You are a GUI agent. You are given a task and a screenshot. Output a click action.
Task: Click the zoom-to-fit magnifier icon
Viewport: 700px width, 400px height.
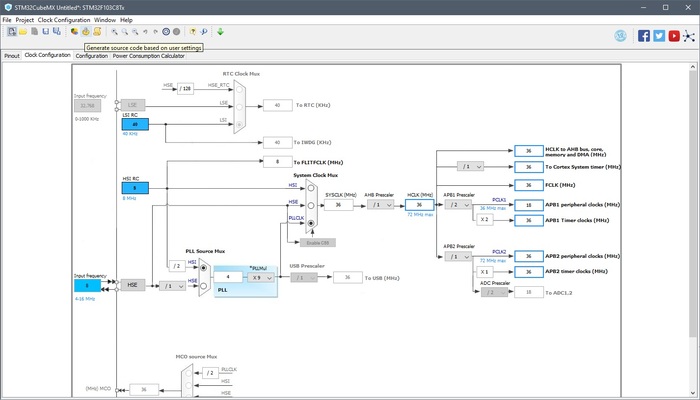click(115, 32)
